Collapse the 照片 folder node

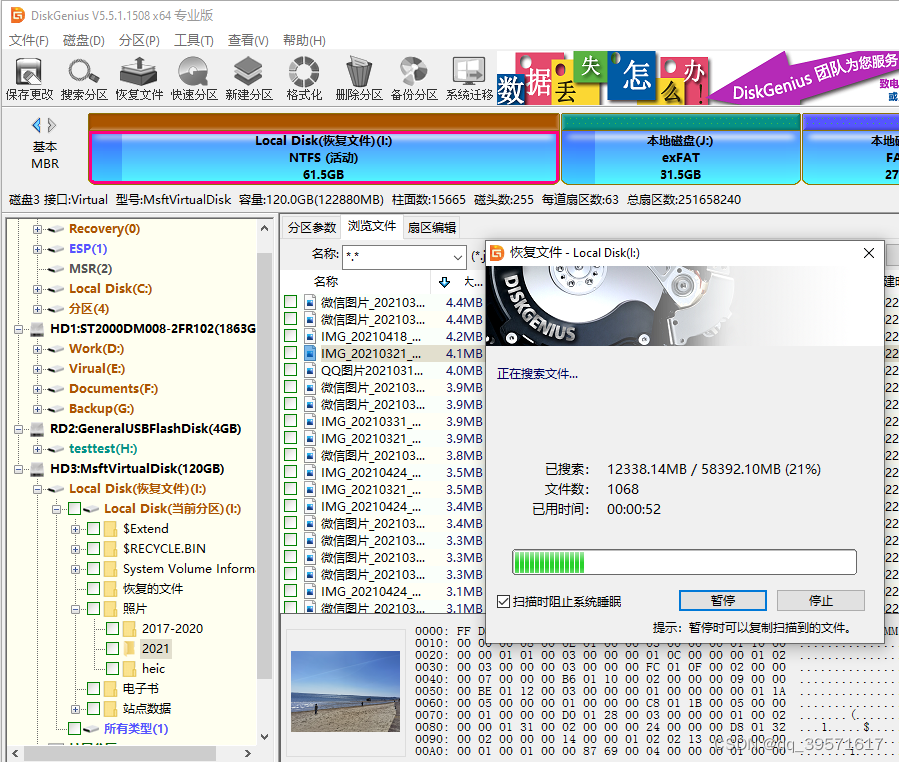point(75,609)
